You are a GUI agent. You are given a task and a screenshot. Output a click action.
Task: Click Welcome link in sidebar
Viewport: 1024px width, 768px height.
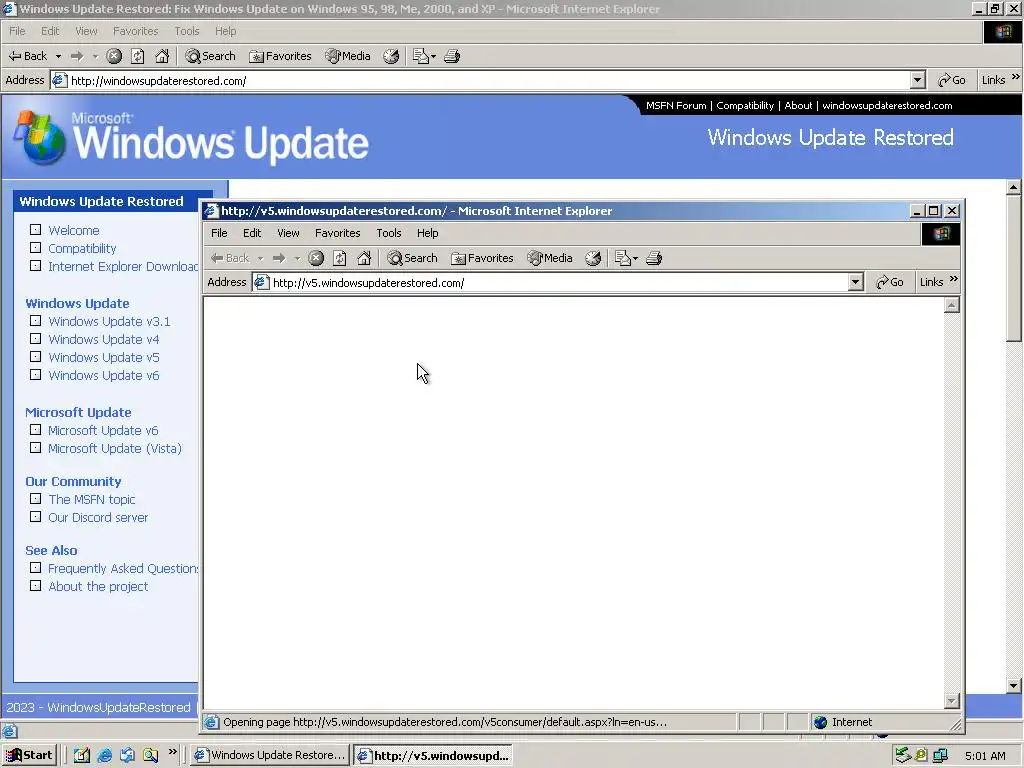[74, 231]
